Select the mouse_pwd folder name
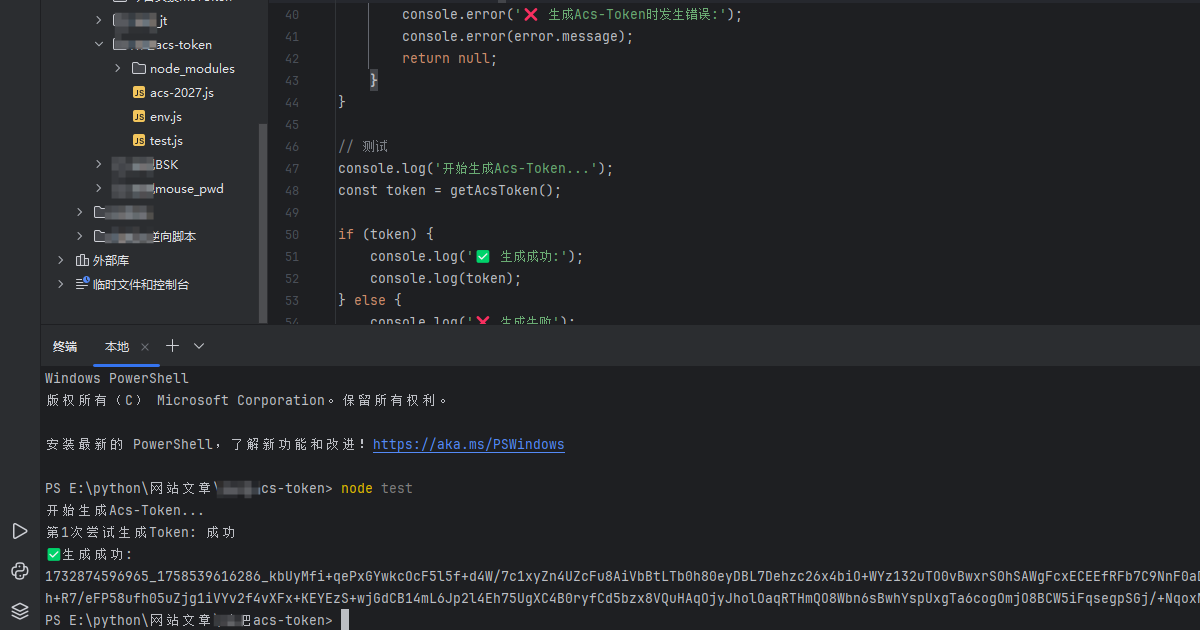This screenshot has height=630, width=1200. (188, 188)
